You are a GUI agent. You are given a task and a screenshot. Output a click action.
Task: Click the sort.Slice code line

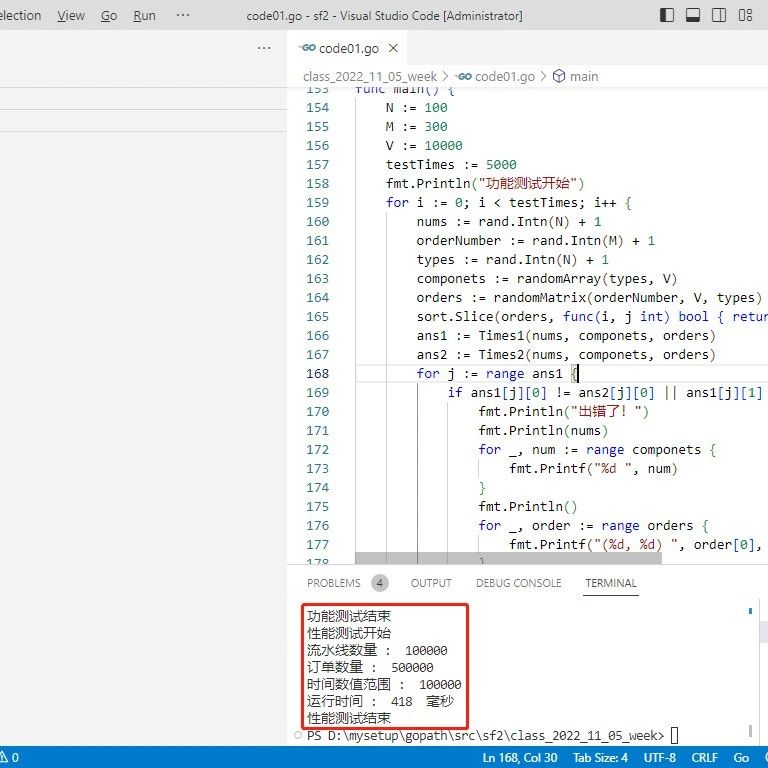pos(592,316)
